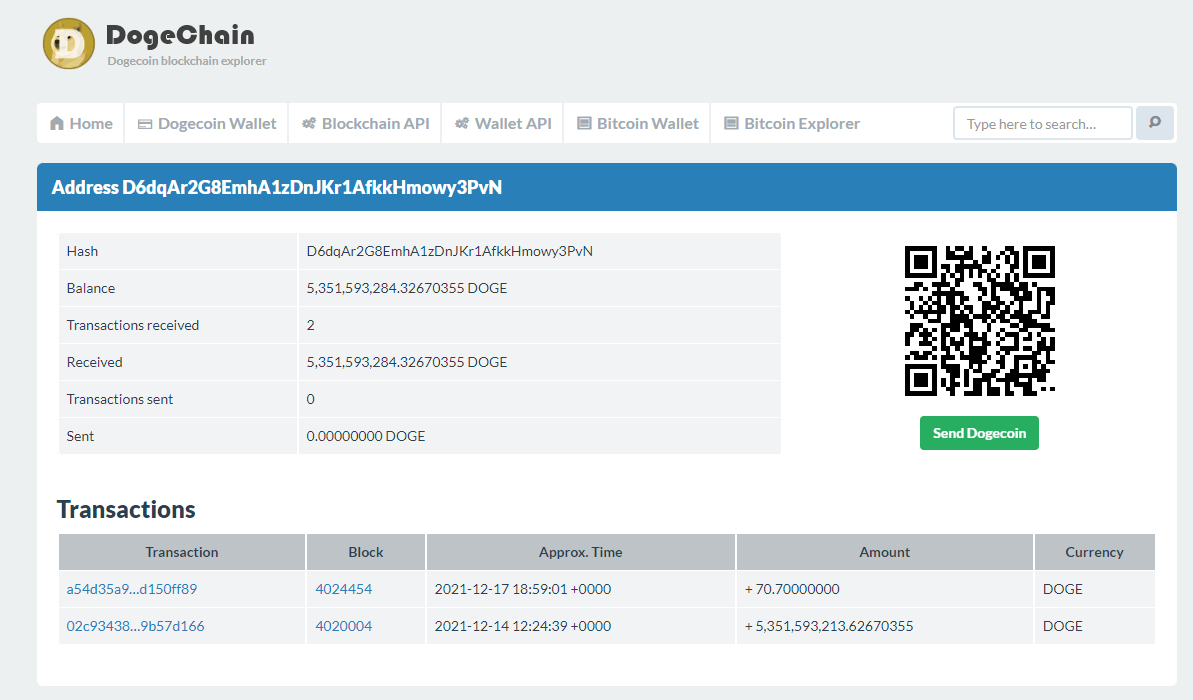Click the address QR code image
The image size is (1193, 700).
[980, 321]
